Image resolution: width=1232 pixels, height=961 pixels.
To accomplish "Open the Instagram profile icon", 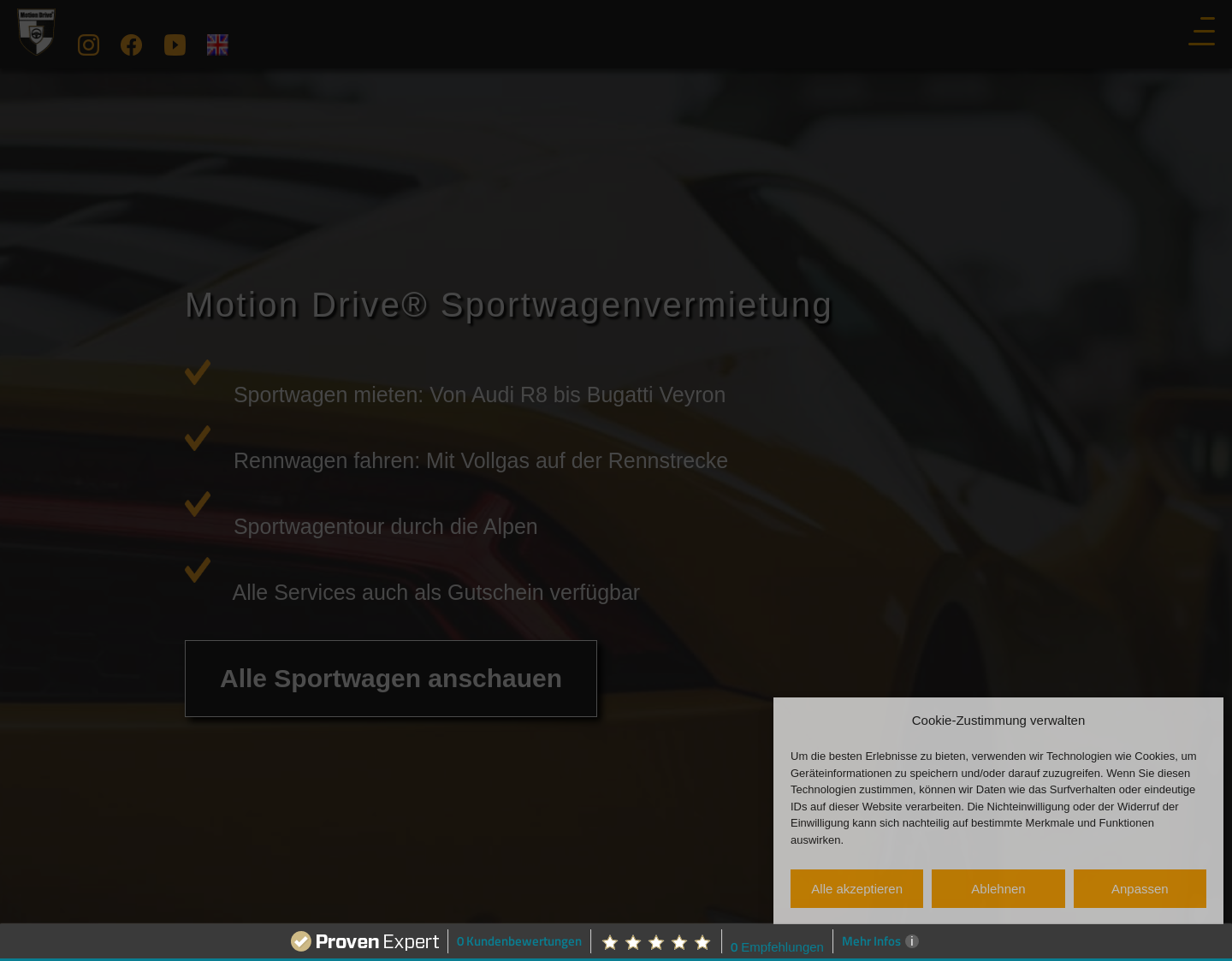I will tap(88, 44).
